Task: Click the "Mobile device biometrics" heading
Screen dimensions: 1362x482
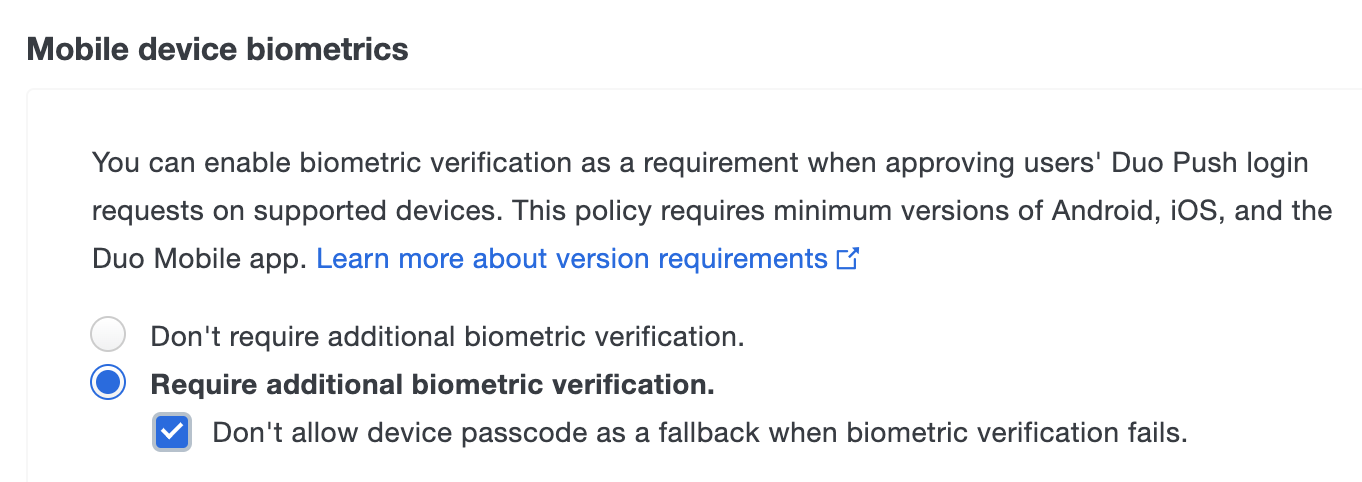Action: tap(217, 49)
